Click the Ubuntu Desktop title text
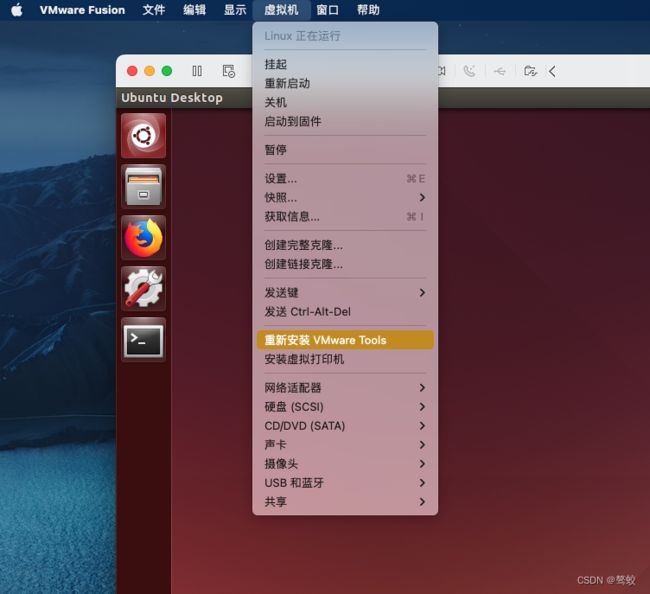Screen dimensions: 650x594 point(172,98)
